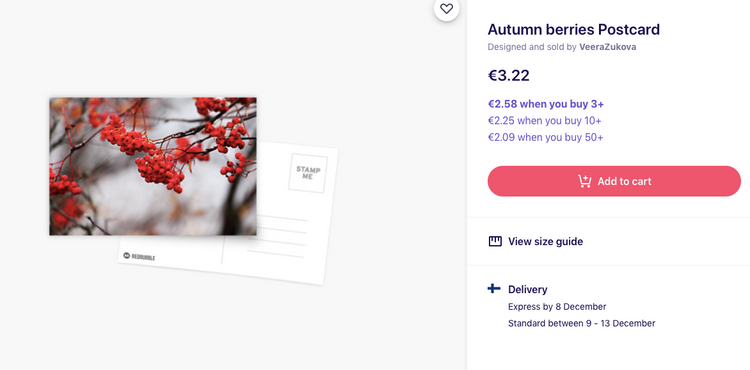Select the €2.58 when you buy 3+ offer

(546, 104)
